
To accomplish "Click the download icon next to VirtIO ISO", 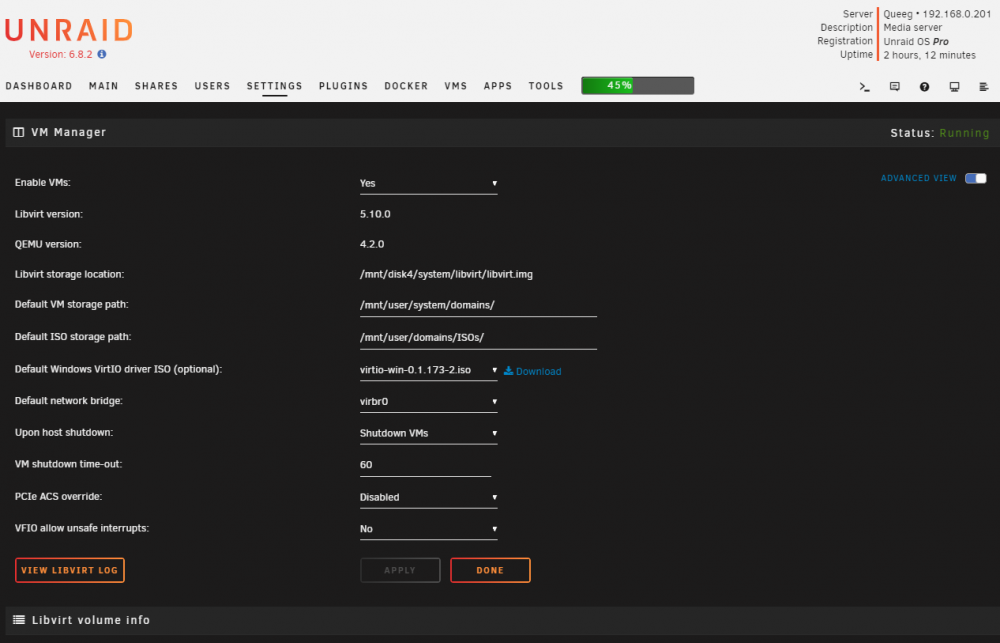I will pyautogui.click(x=508, y=371).
